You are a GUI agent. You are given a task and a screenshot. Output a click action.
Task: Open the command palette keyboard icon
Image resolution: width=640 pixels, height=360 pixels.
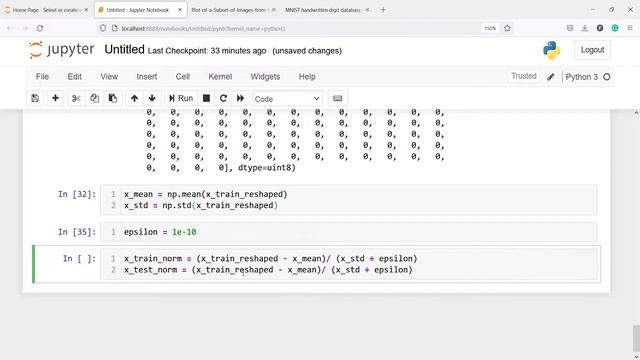338,98
